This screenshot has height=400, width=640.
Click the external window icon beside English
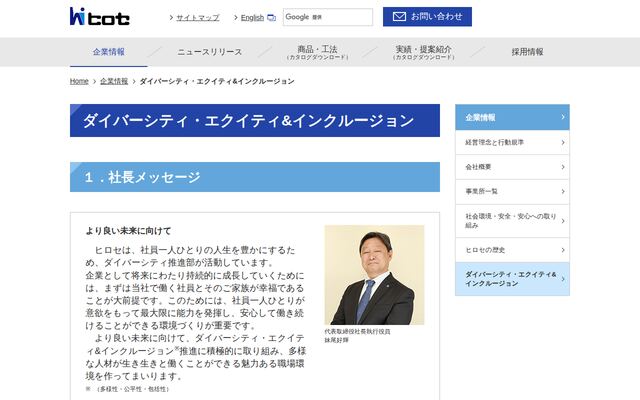tap(271, 18)
